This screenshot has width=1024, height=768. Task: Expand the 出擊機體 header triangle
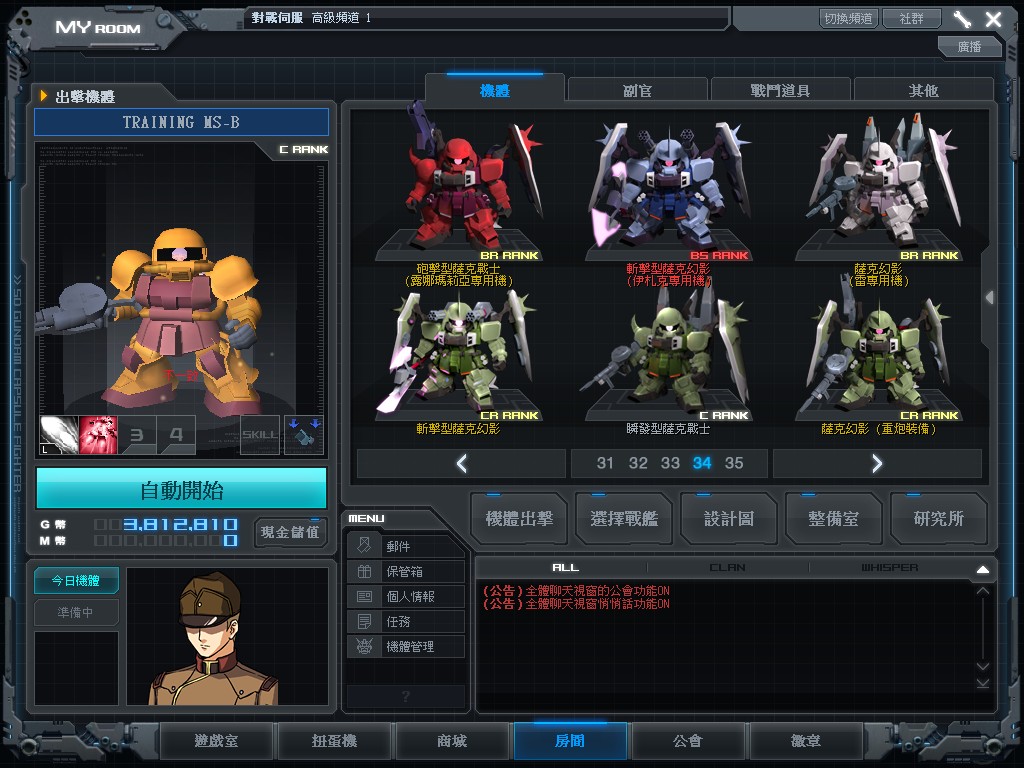pos(44,96)
